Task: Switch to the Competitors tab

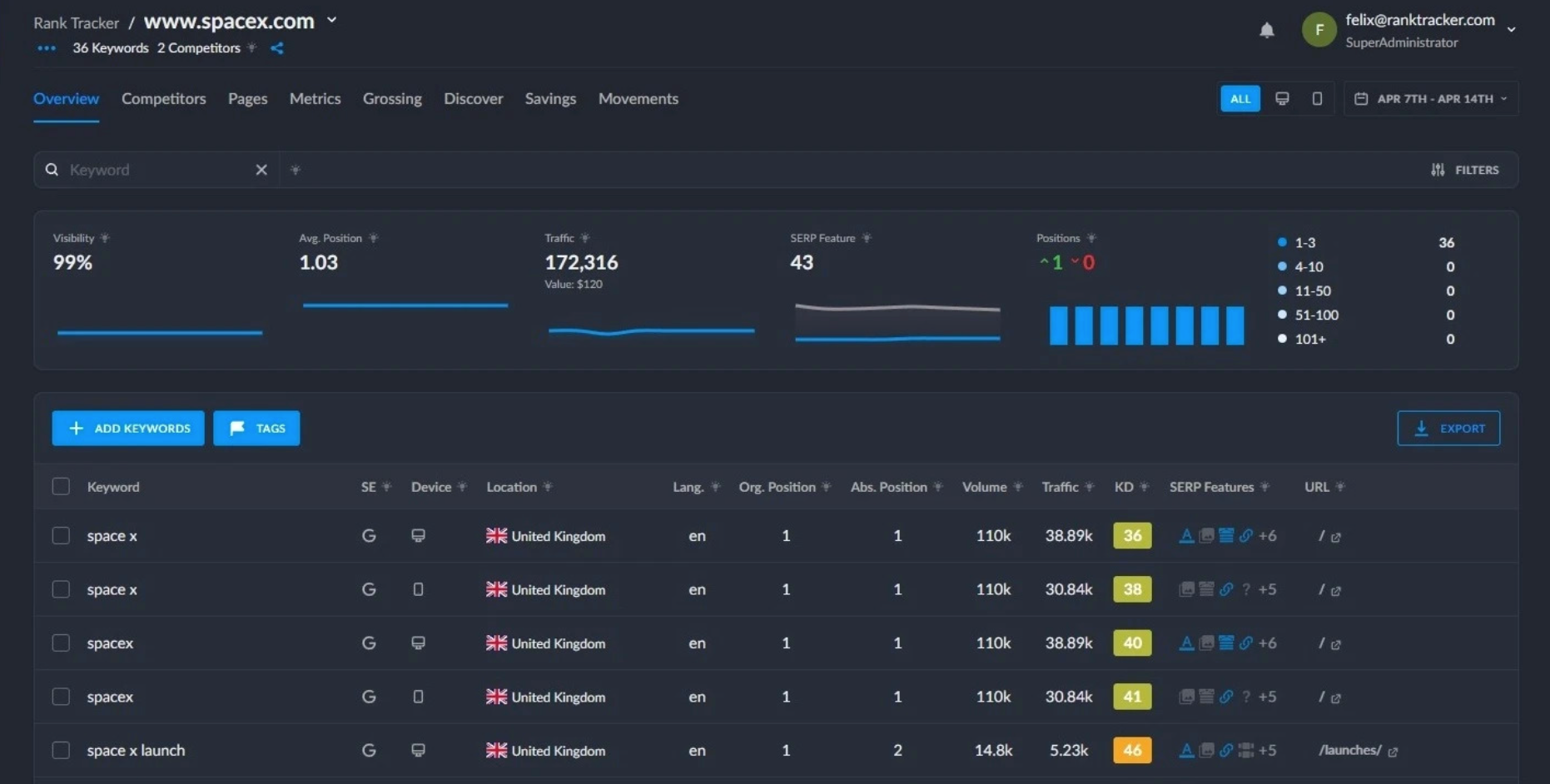Action: pos(163,98)
